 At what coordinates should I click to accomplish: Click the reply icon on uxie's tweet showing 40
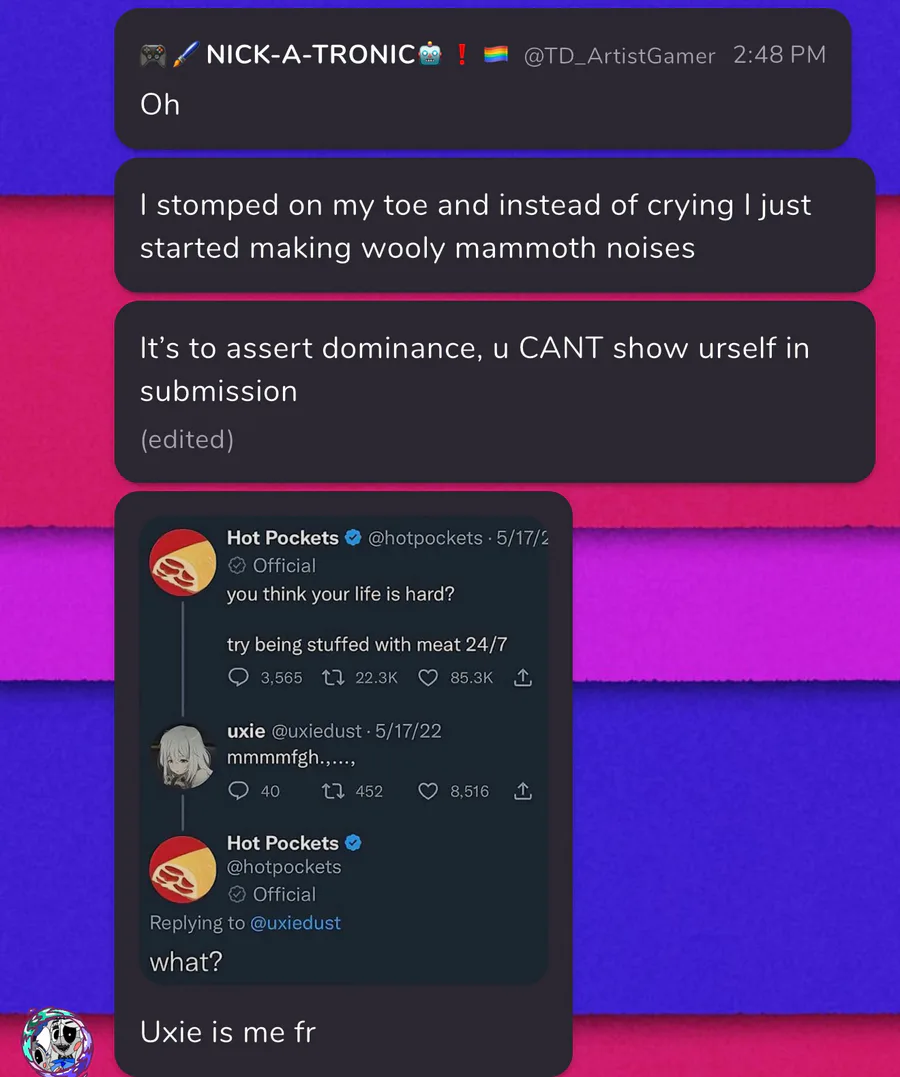[239, 791]
